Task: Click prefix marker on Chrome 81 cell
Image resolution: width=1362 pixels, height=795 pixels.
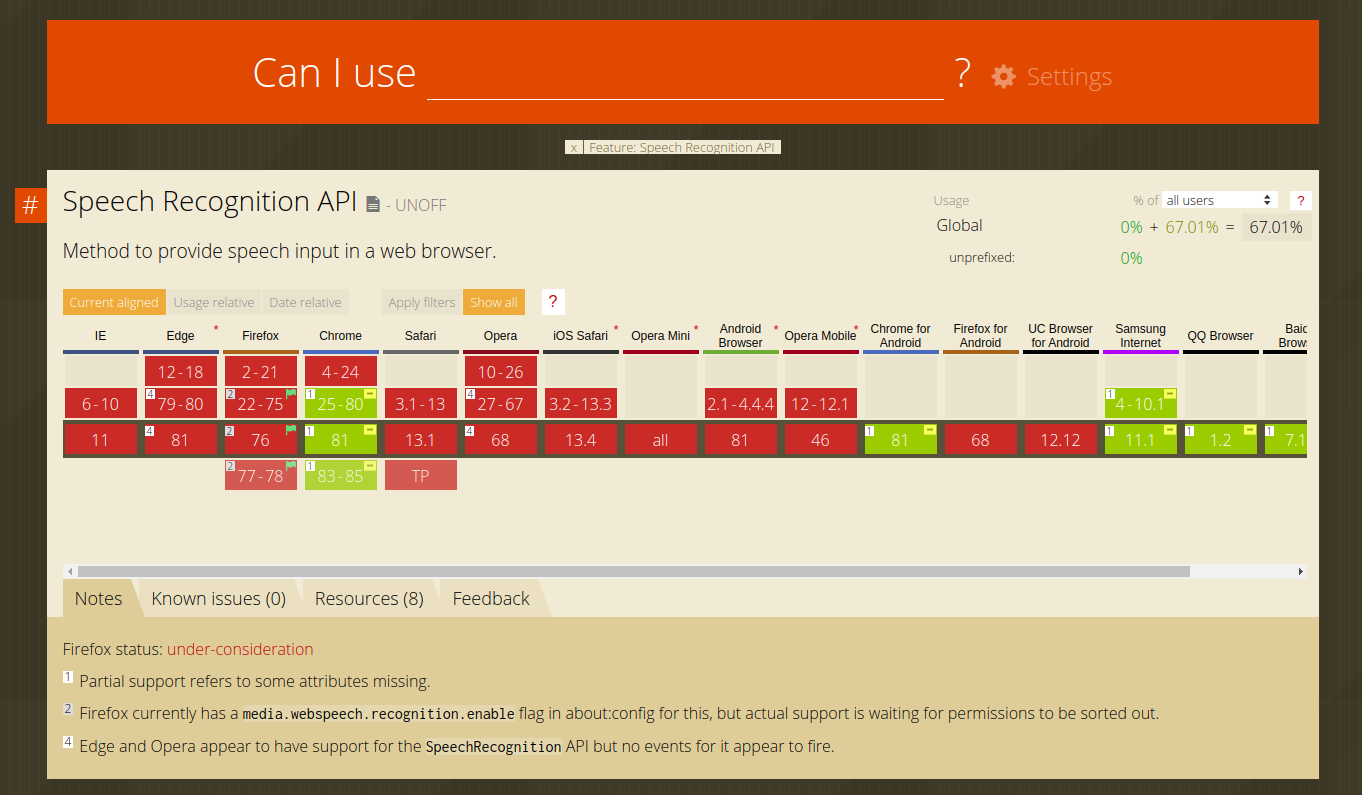Action: (x=370, y=430)
